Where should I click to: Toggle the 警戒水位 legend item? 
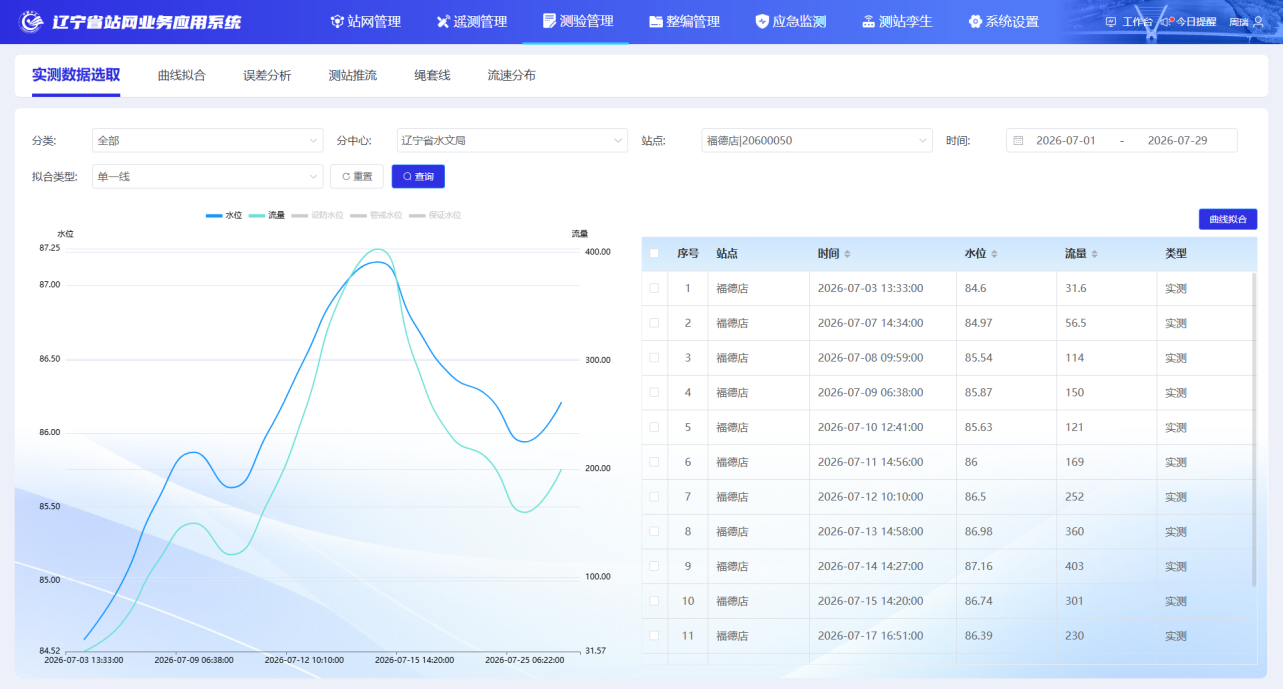click(376, 215)
